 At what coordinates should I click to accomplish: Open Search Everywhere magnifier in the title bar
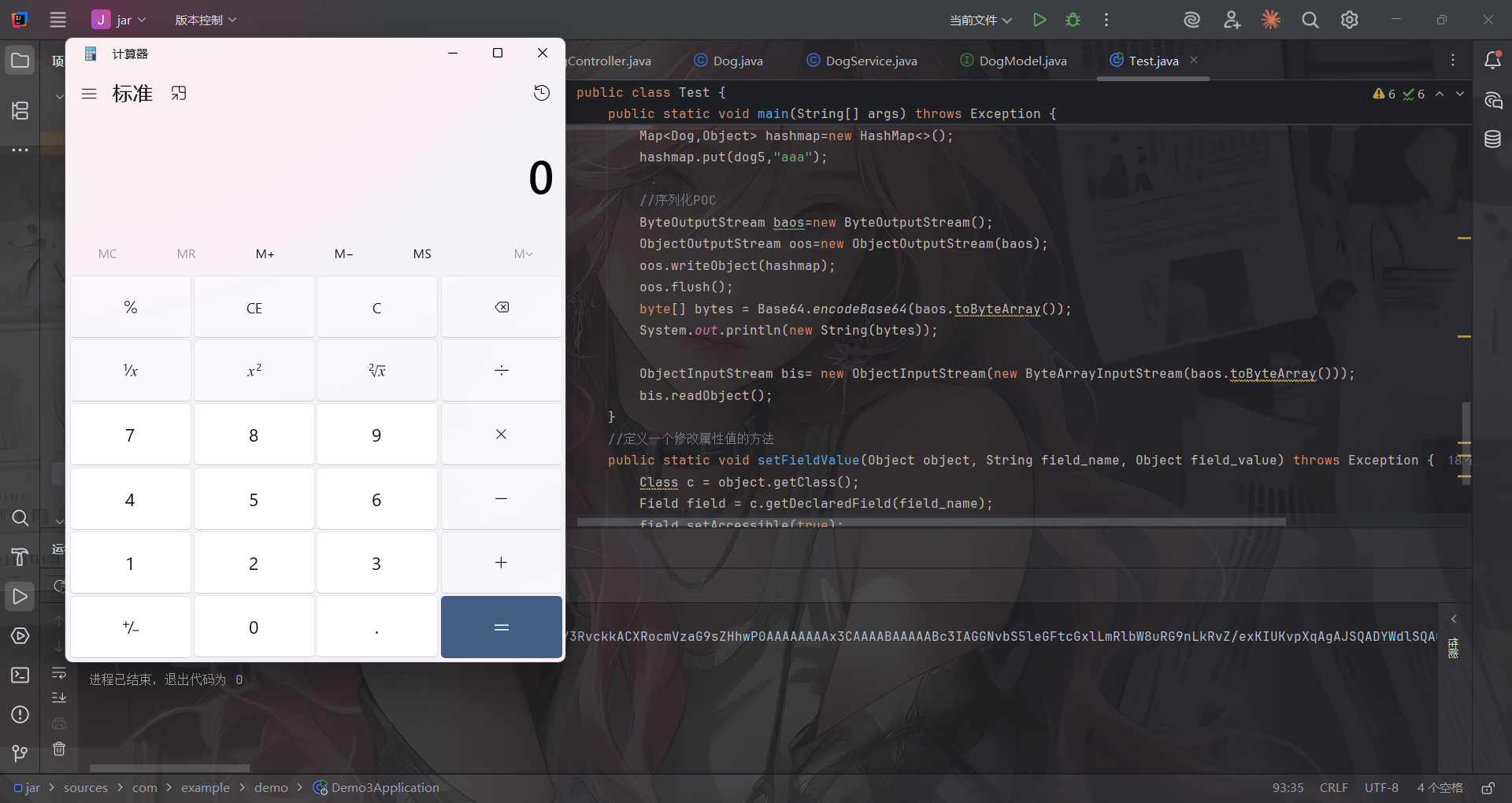tap(1310, 20)
